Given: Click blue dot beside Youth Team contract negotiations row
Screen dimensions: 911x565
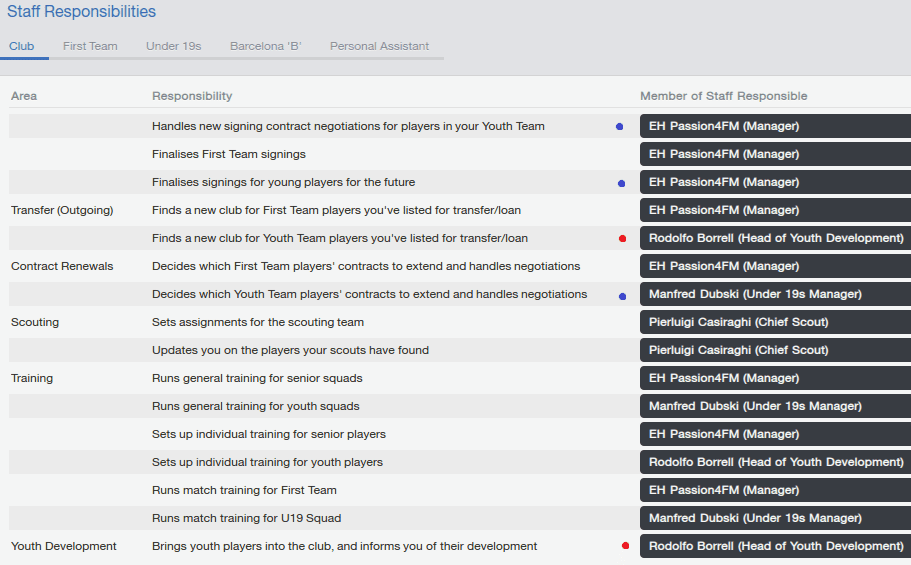Looking at the screenshot, I should click(620, 127).
